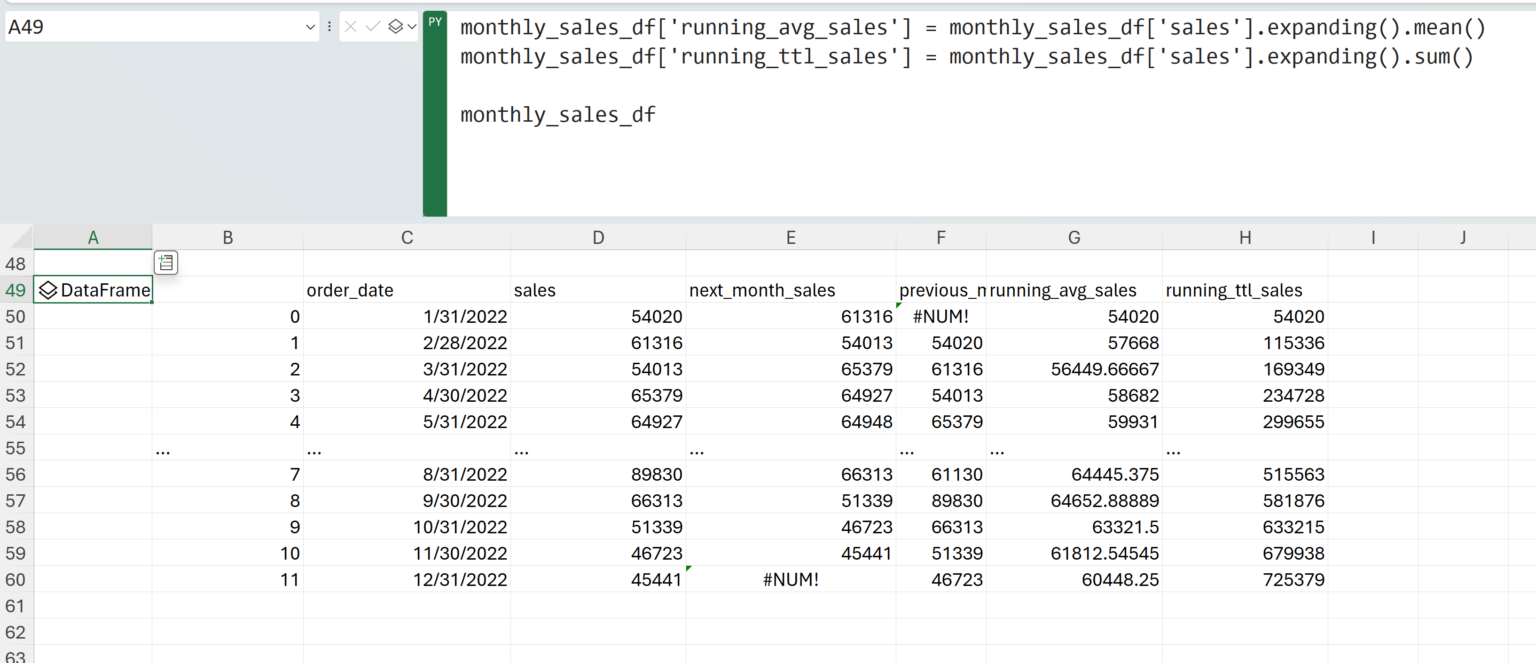Click the cancel (X) formula bar icon
Image resolution: width=1536 pixels, height=663 pixels.
[x=350, y=27]
